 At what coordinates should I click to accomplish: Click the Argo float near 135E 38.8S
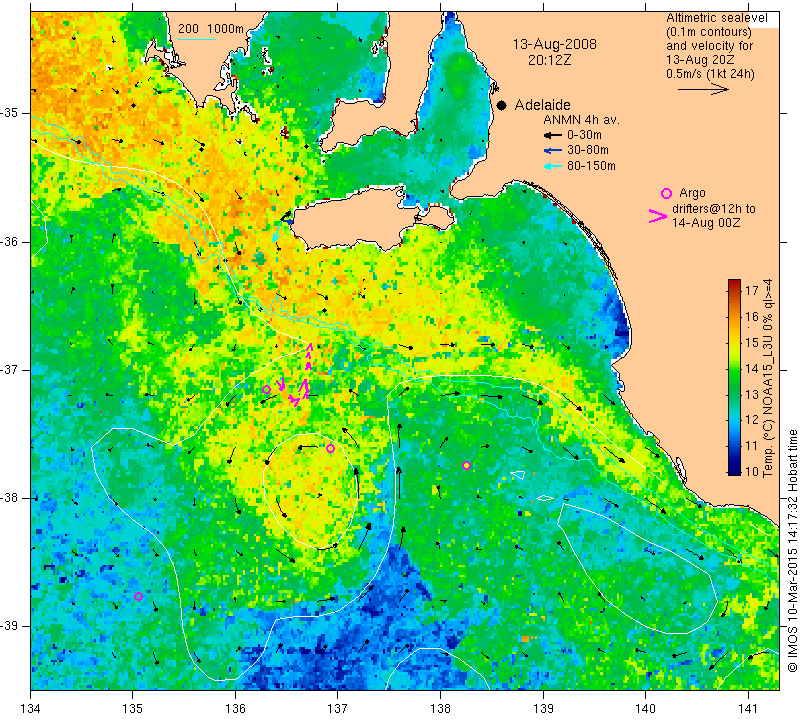(x=138, y=596)
